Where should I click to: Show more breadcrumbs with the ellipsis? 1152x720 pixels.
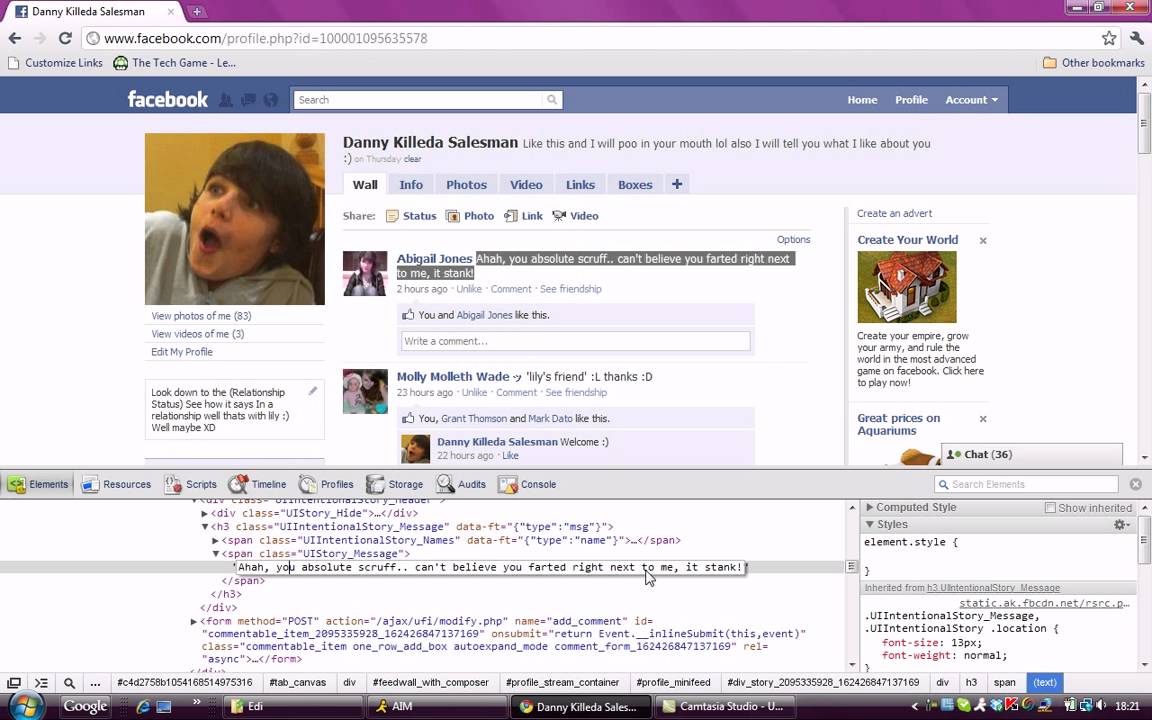(x=95, y=683)
